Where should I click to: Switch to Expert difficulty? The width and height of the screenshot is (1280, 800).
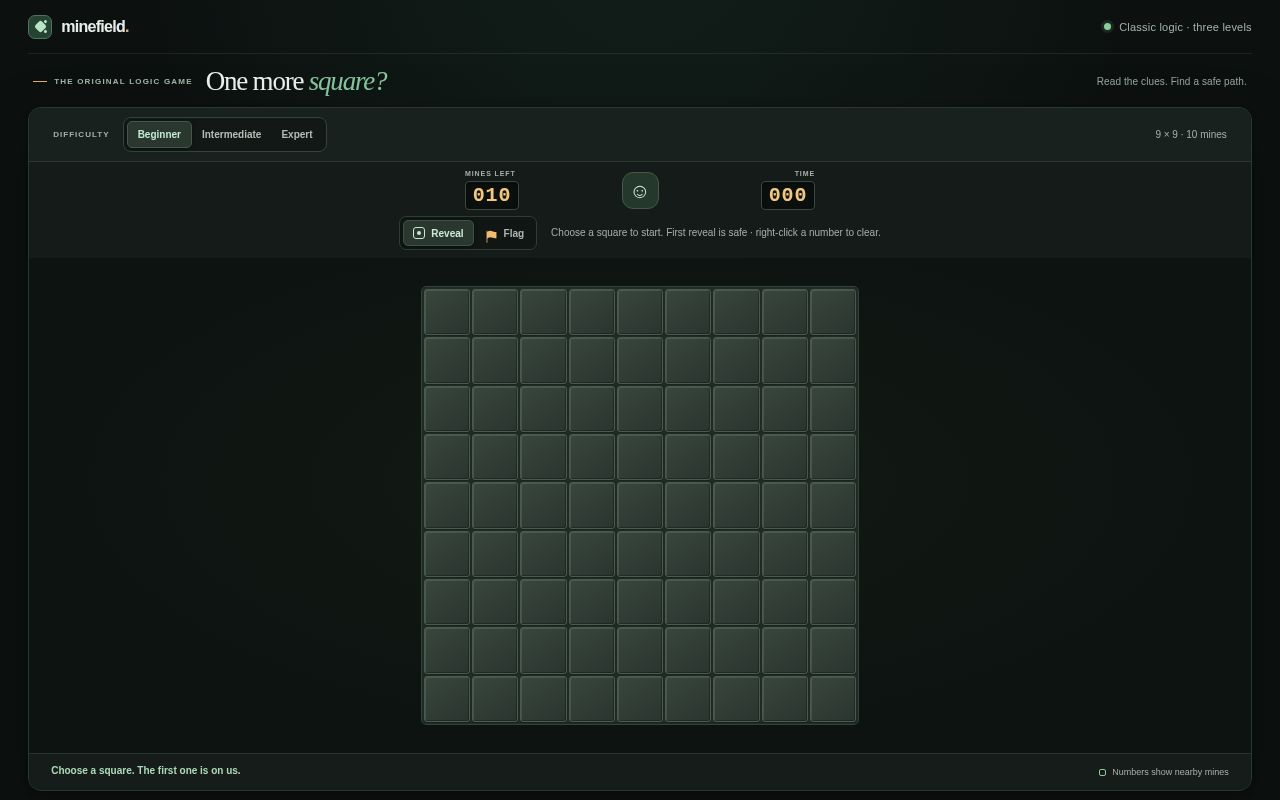(297, 134)
